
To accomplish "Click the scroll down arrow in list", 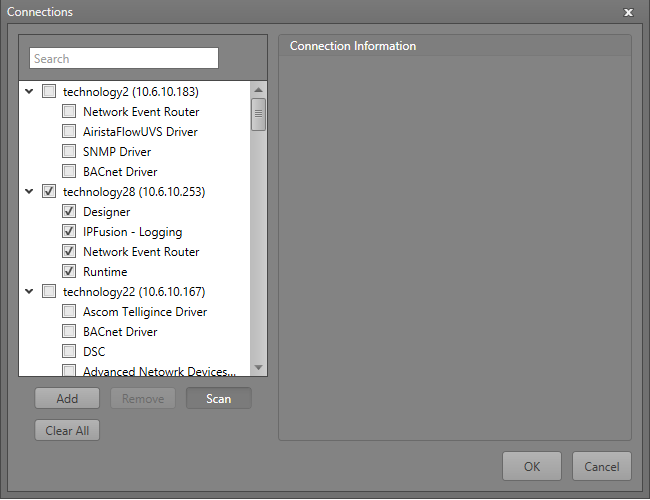I will click(258, 368).
